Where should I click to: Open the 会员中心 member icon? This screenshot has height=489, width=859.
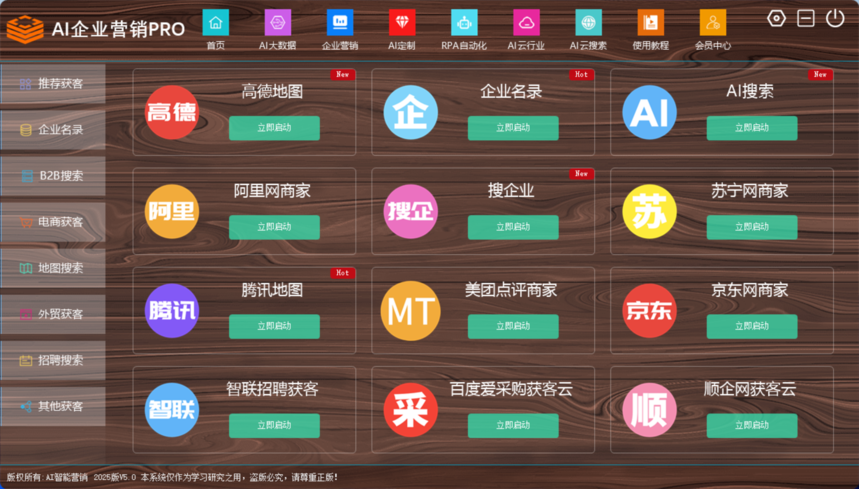click(x=713, y=22)
